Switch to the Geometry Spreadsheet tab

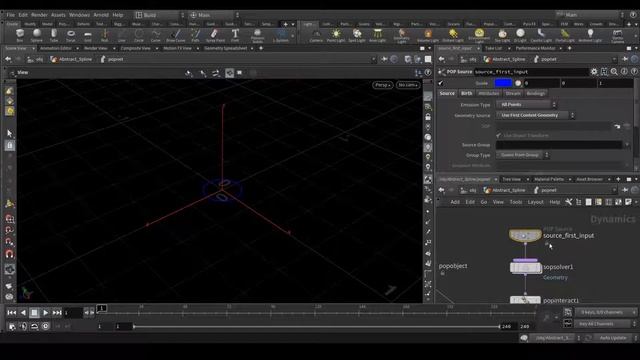click(x=225, y=48)
